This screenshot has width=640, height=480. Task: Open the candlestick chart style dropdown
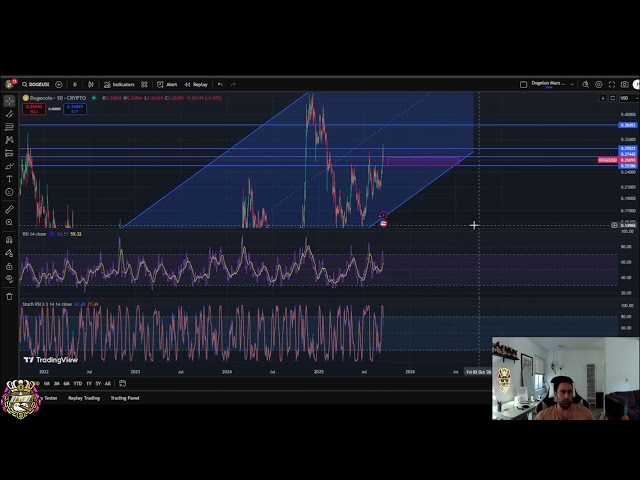click(91, 84)
